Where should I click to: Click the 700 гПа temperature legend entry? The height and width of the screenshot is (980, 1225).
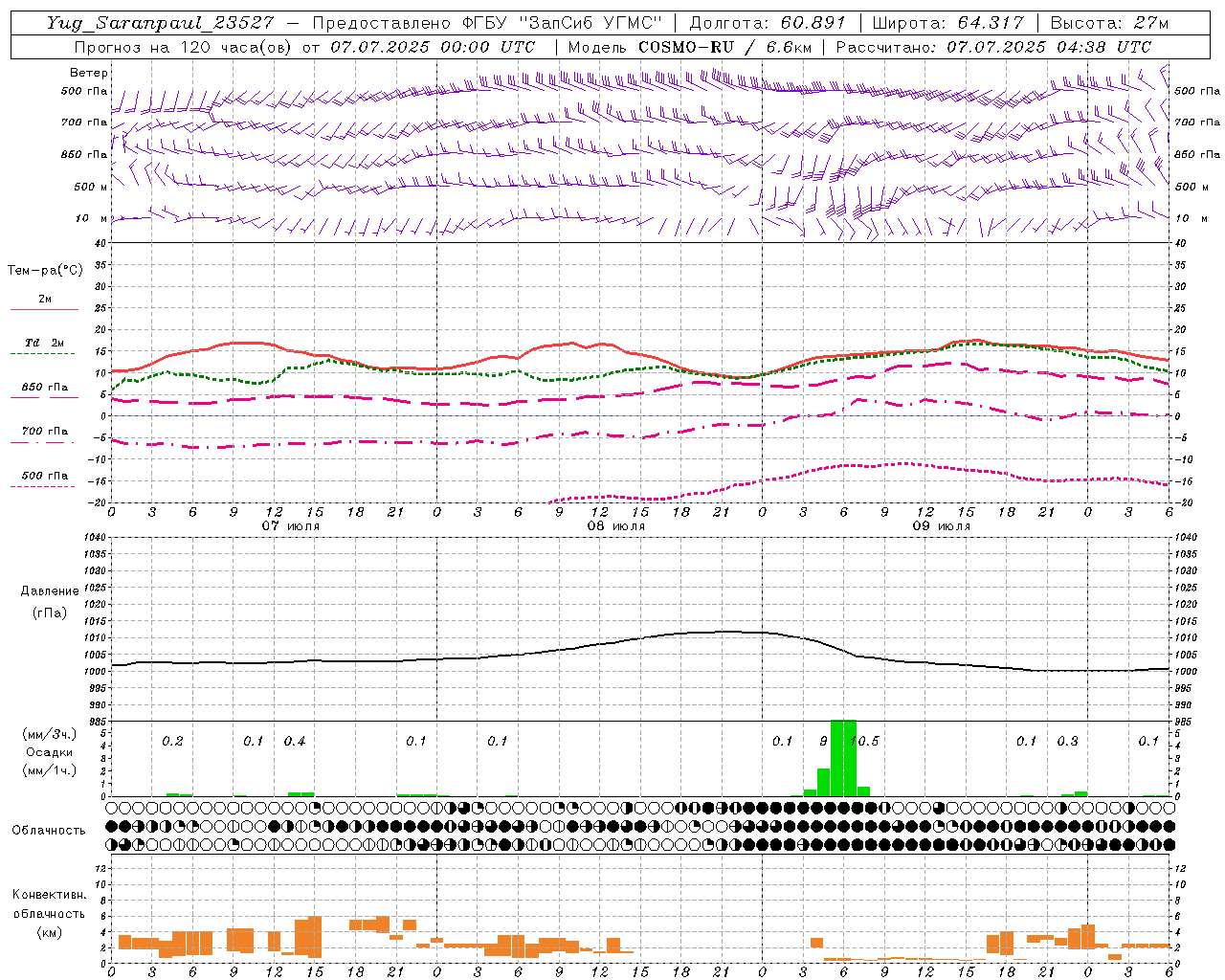click(x=44, y=432)
